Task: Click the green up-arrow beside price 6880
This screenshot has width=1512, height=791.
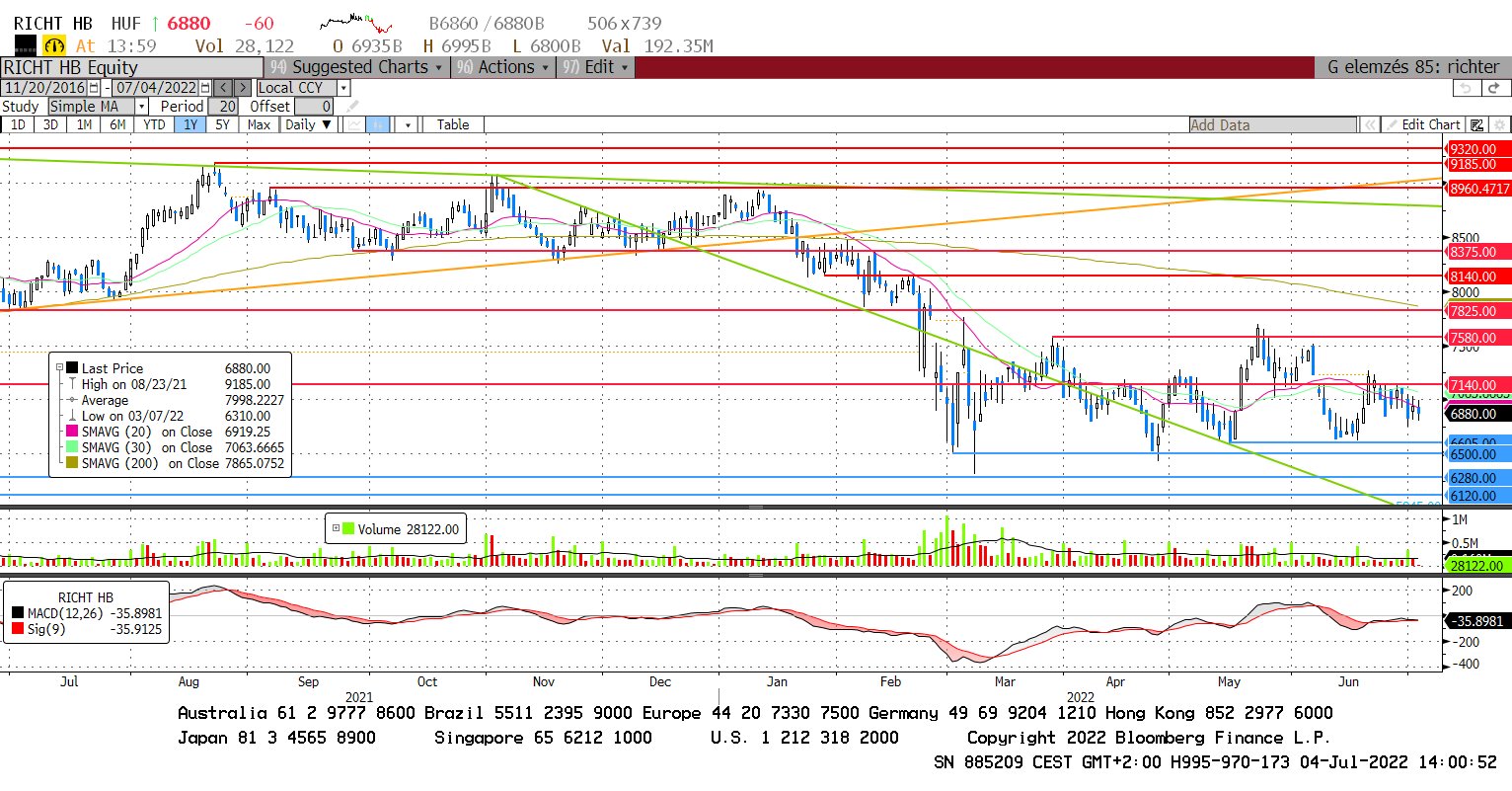Action: click(x=156, y=23)
